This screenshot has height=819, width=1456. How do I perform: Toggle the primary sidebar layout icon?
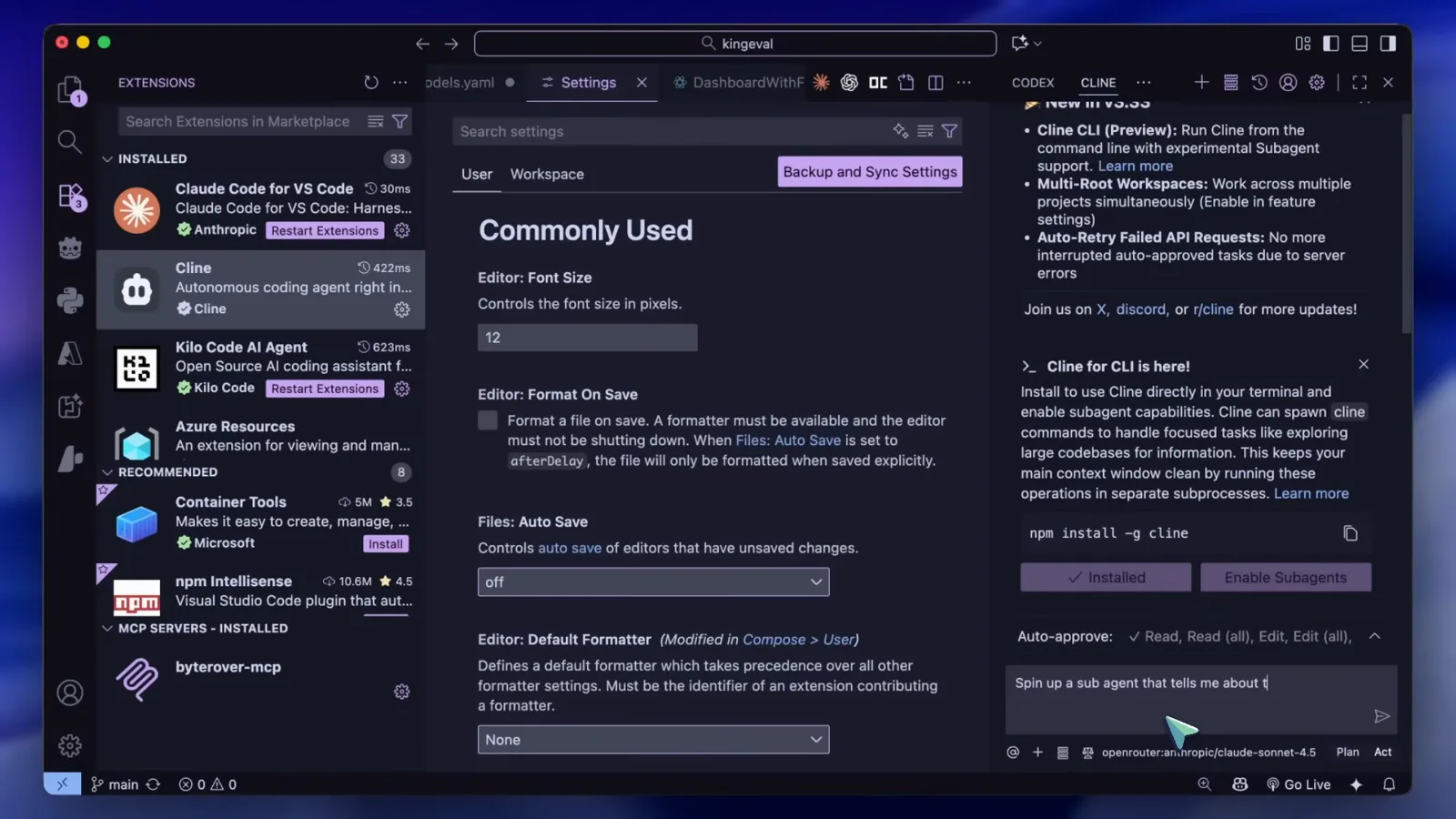coord(1330,43)
